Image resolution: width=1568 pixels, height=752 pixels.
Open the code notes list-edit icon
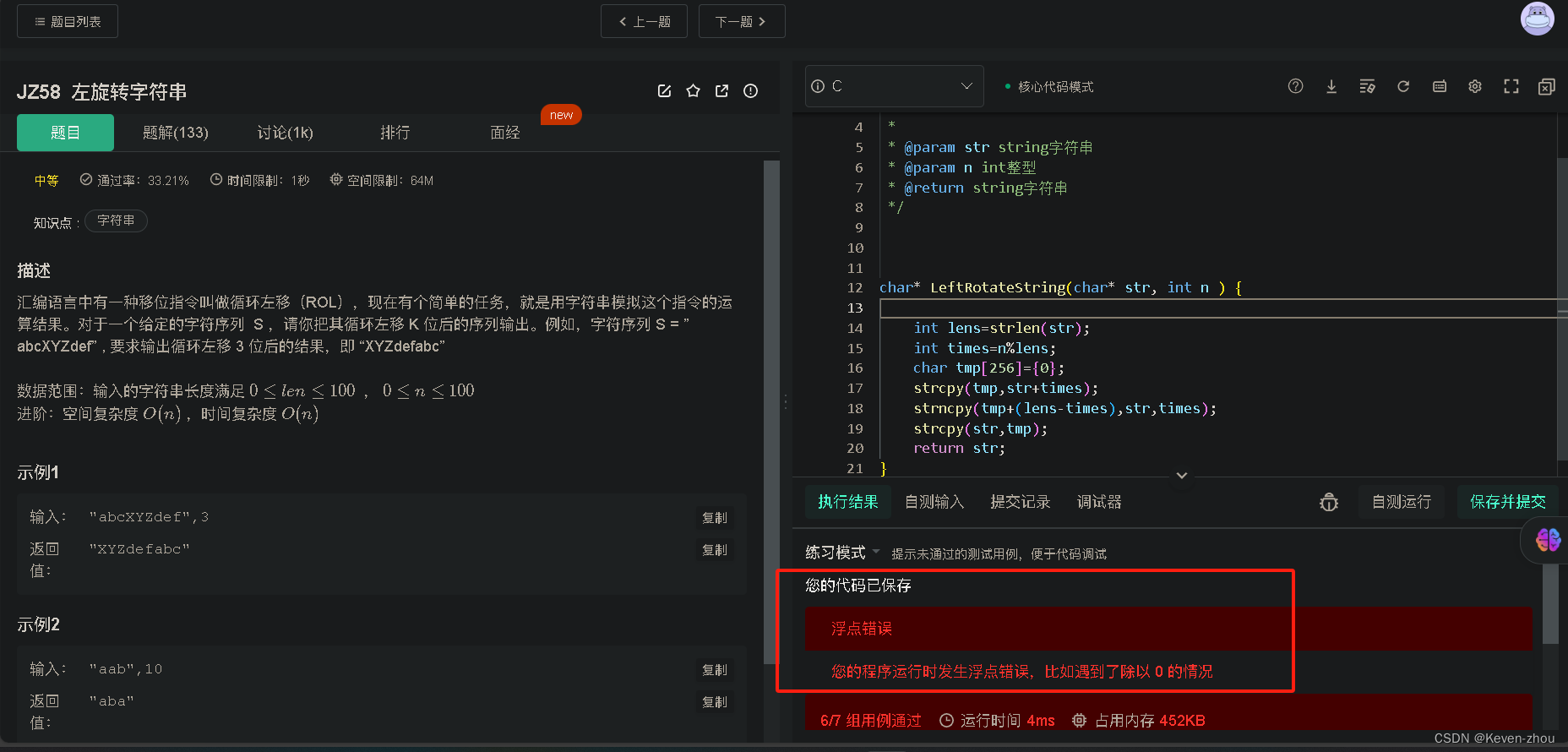(1367, 86)
